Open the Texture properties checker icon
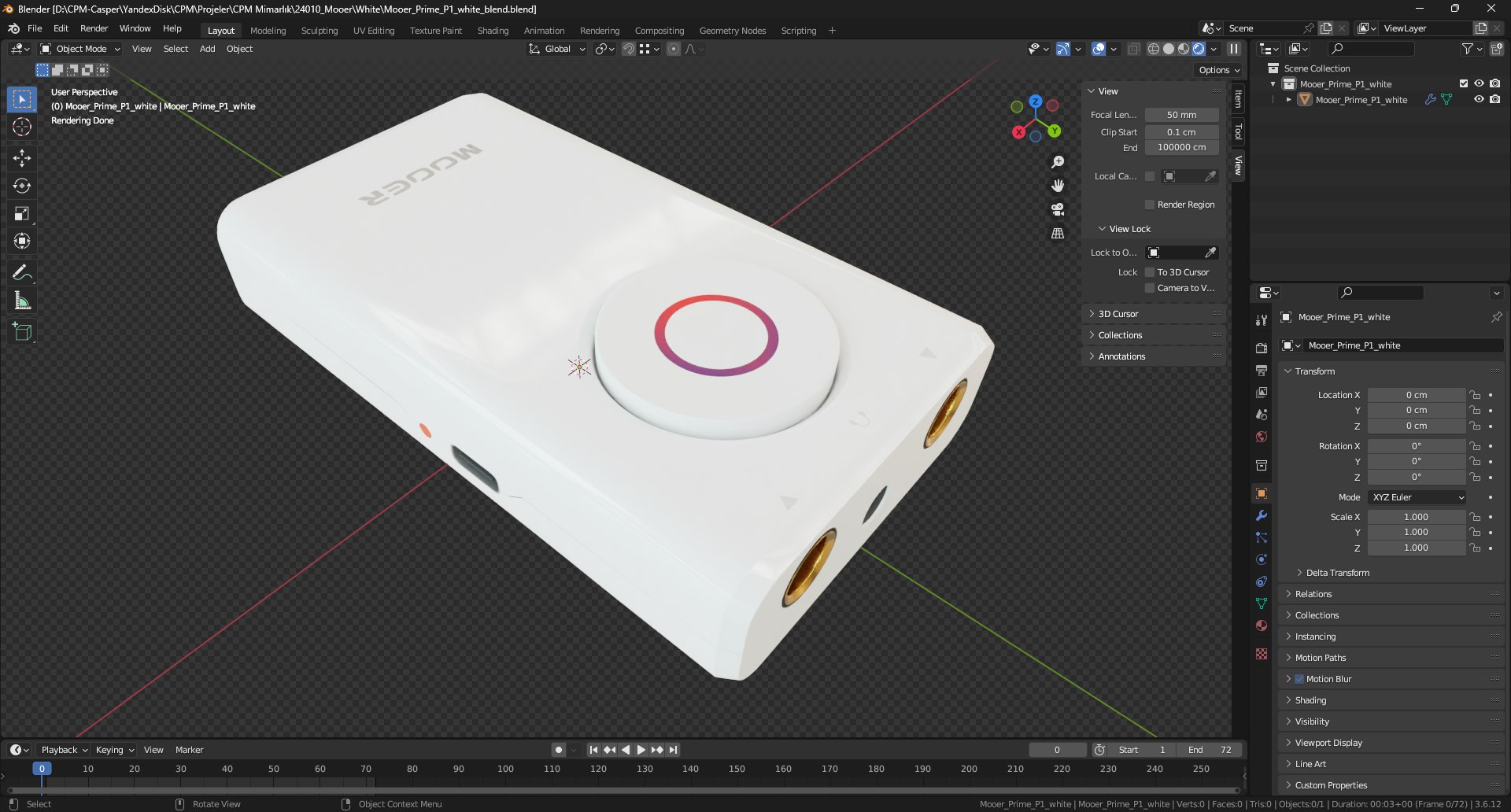This screenshot has height=812, width=1511. click(x=1262, y=654)
